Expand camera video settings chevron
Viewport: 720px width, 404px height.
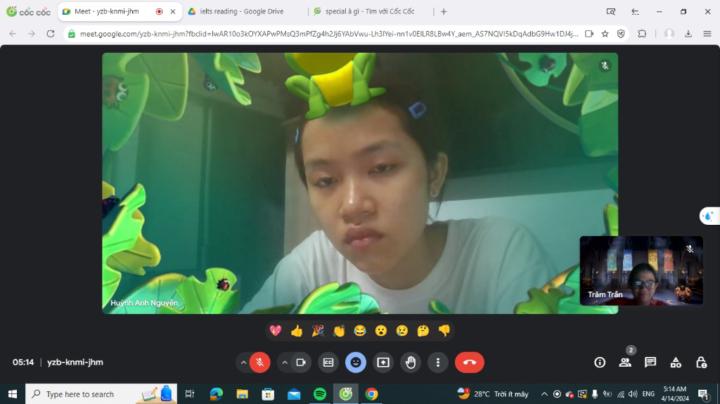coord(285,363)
